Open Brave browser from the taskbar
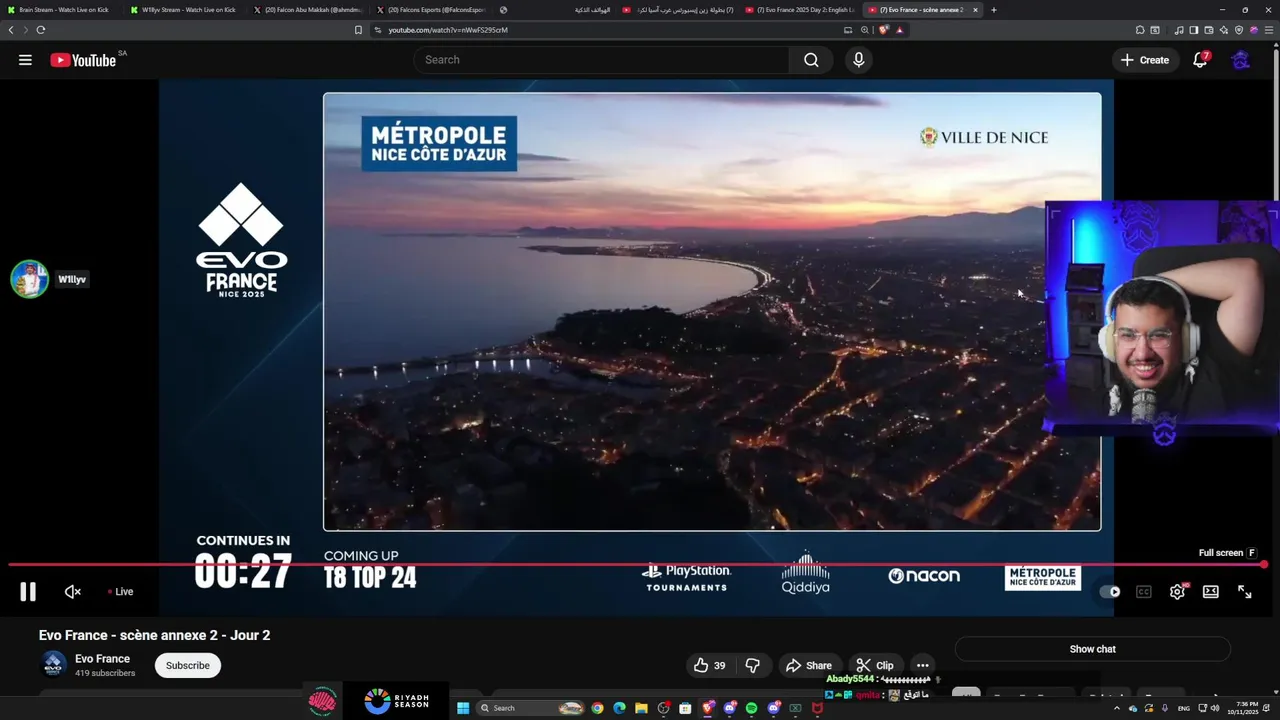Screen dimensions: 1280x720 (x=707, y=708)
